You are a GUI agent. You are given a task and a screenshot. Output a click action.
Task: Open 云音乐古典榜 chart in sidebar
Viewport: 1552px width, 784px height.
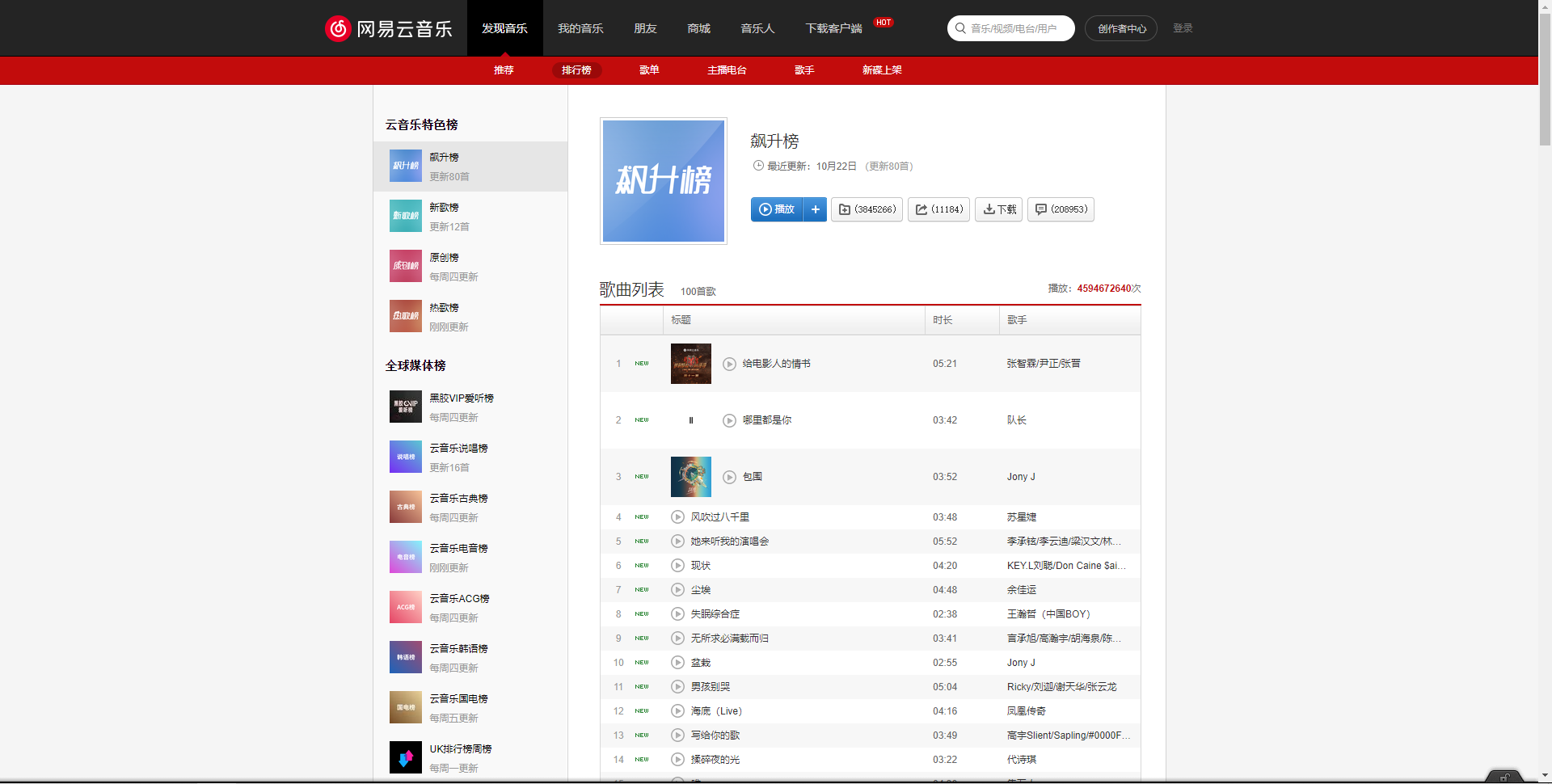click(x=470, y=508)
